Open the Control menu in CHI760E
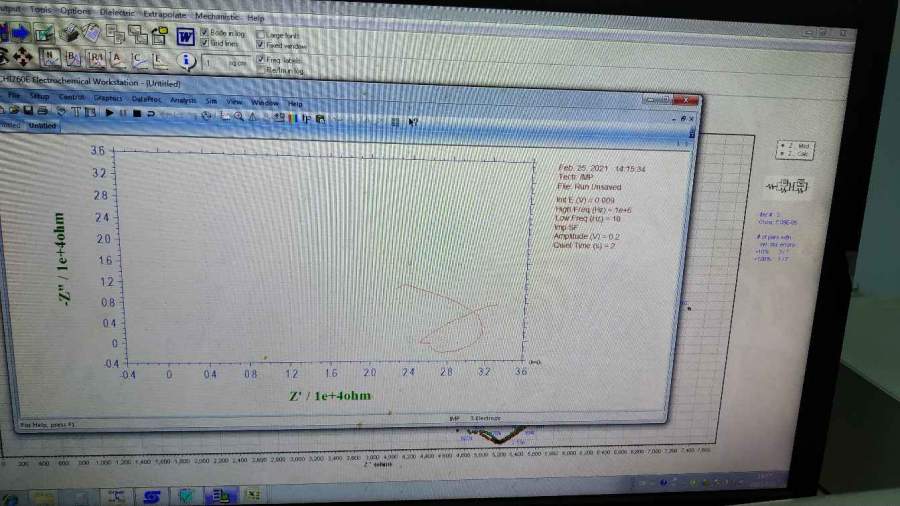The image size is (900, 506). (x=71, y=97)
